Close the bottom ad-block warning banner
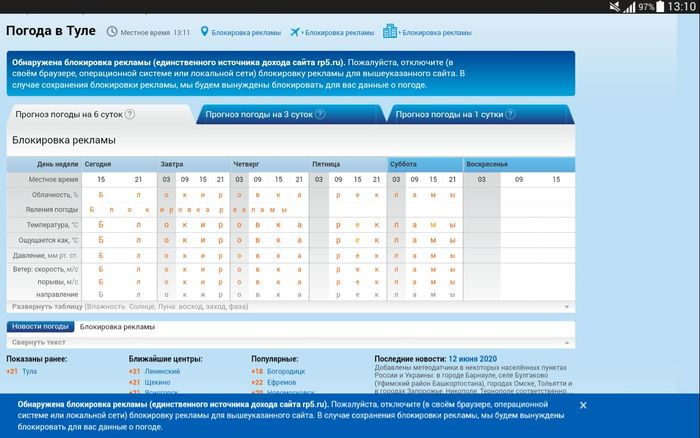Screen dimensions: 700x438 tap(583, 405)
